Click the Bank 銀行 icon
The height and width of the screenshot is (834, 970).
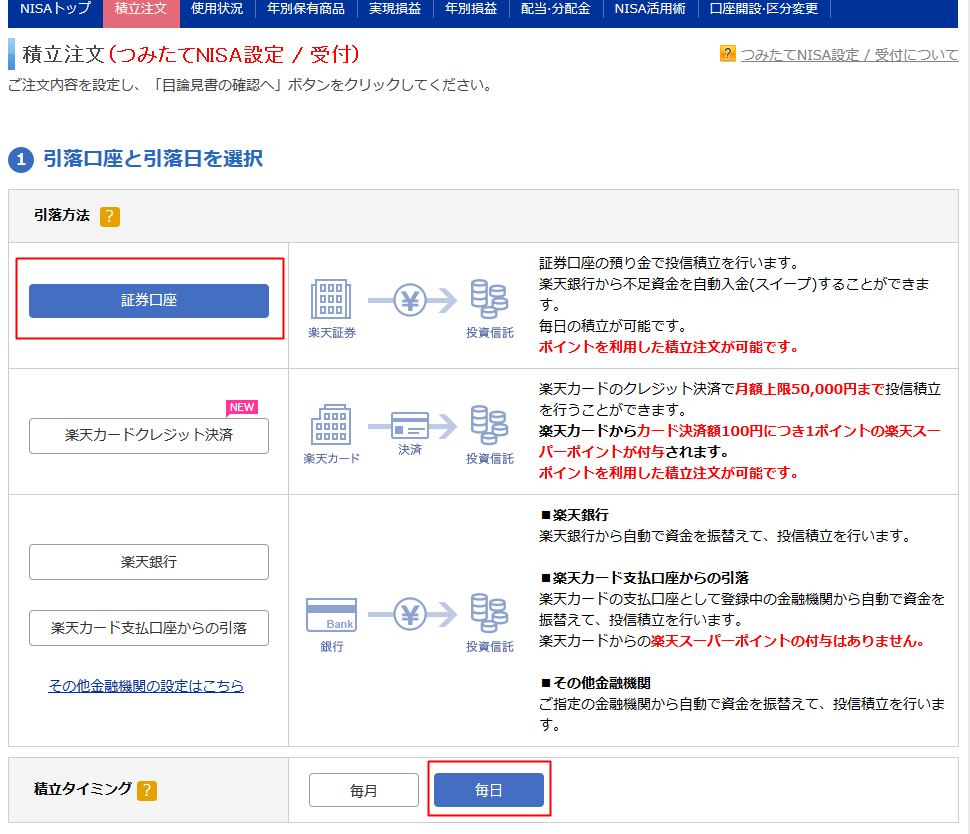pyautogui.click(x=332, y=615)
